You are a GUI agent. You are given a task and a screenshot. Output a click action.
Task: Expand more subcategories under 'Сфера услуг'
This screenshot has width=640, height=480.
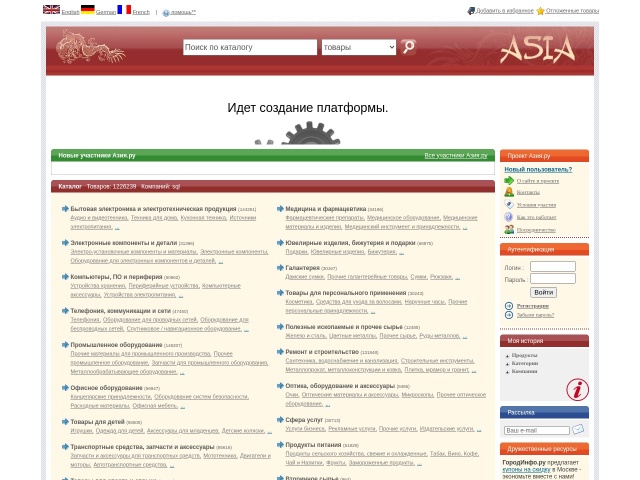pos(479,429)
